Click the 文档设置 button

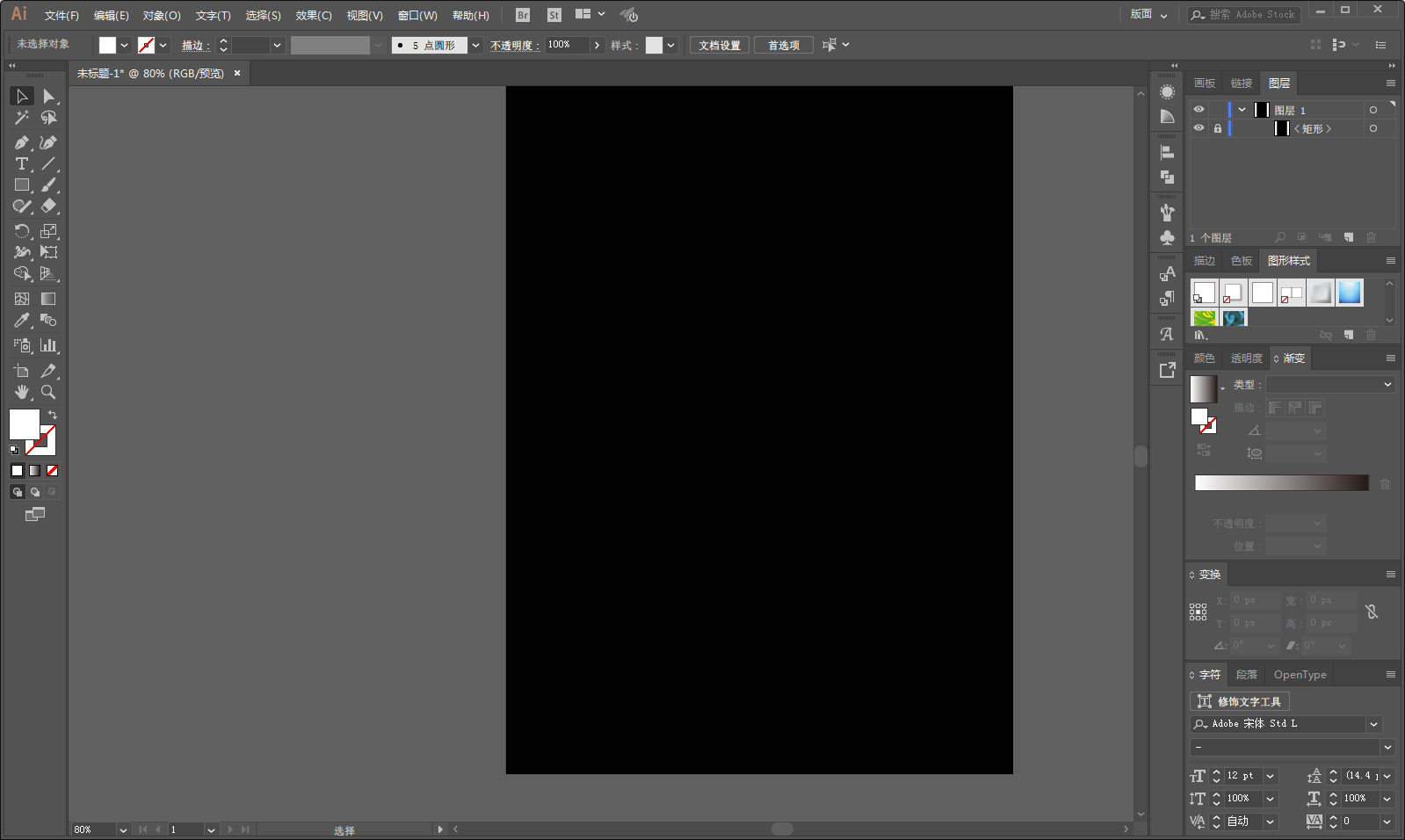[720, 45]
